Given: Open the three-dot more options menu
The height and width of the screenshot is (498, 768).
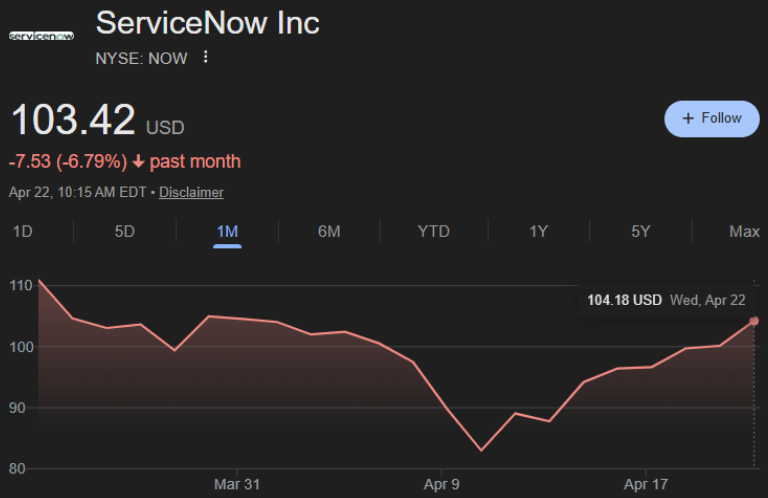Looking at the screenshot, I should click(206, 57).
